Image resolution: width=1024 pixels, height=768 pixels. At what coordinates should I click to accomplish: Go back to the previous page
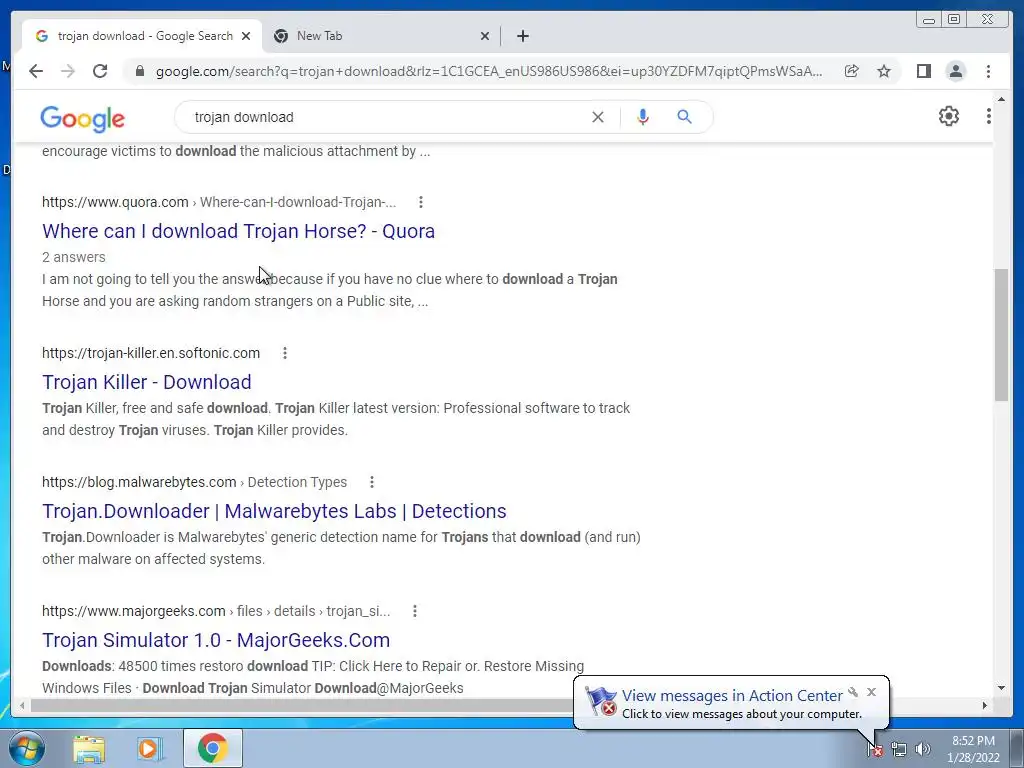36,71
